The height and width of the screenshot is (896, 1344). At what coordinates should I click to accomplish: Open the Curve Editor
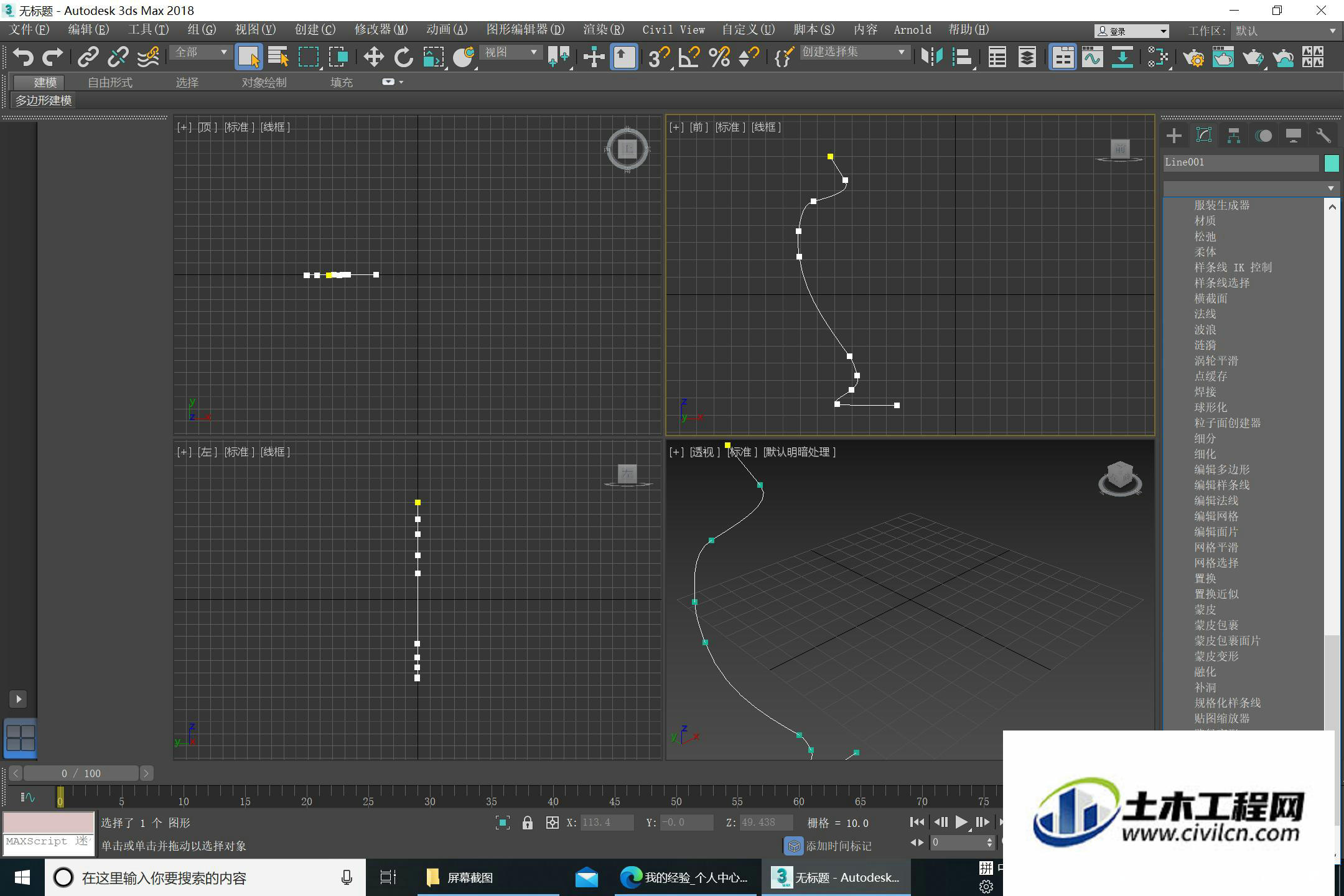(1092, 57)
